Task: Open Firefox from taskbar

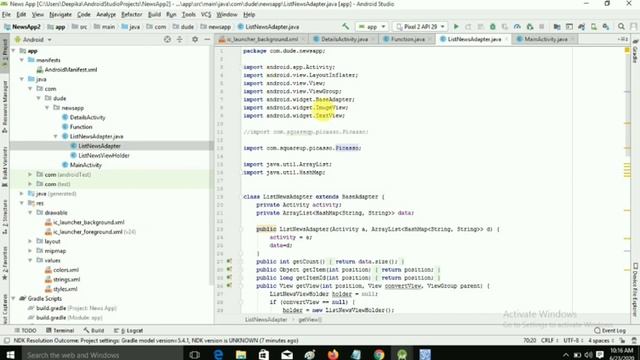Action: [x=333, y=354]
